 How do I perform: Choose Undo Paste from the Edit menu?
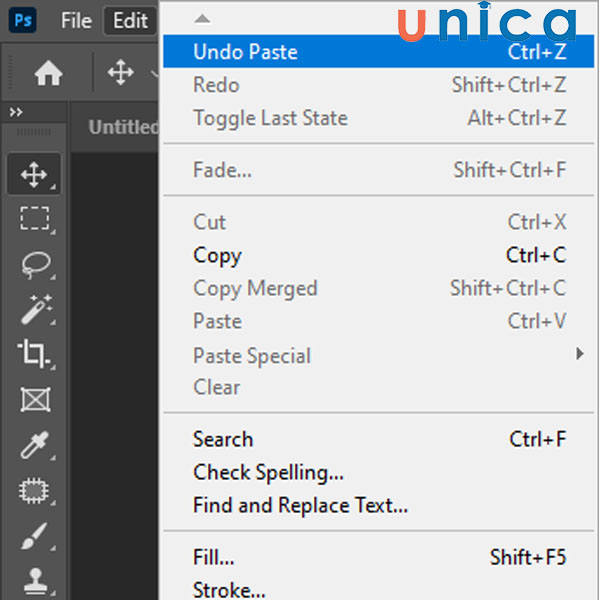click(245, 52)
